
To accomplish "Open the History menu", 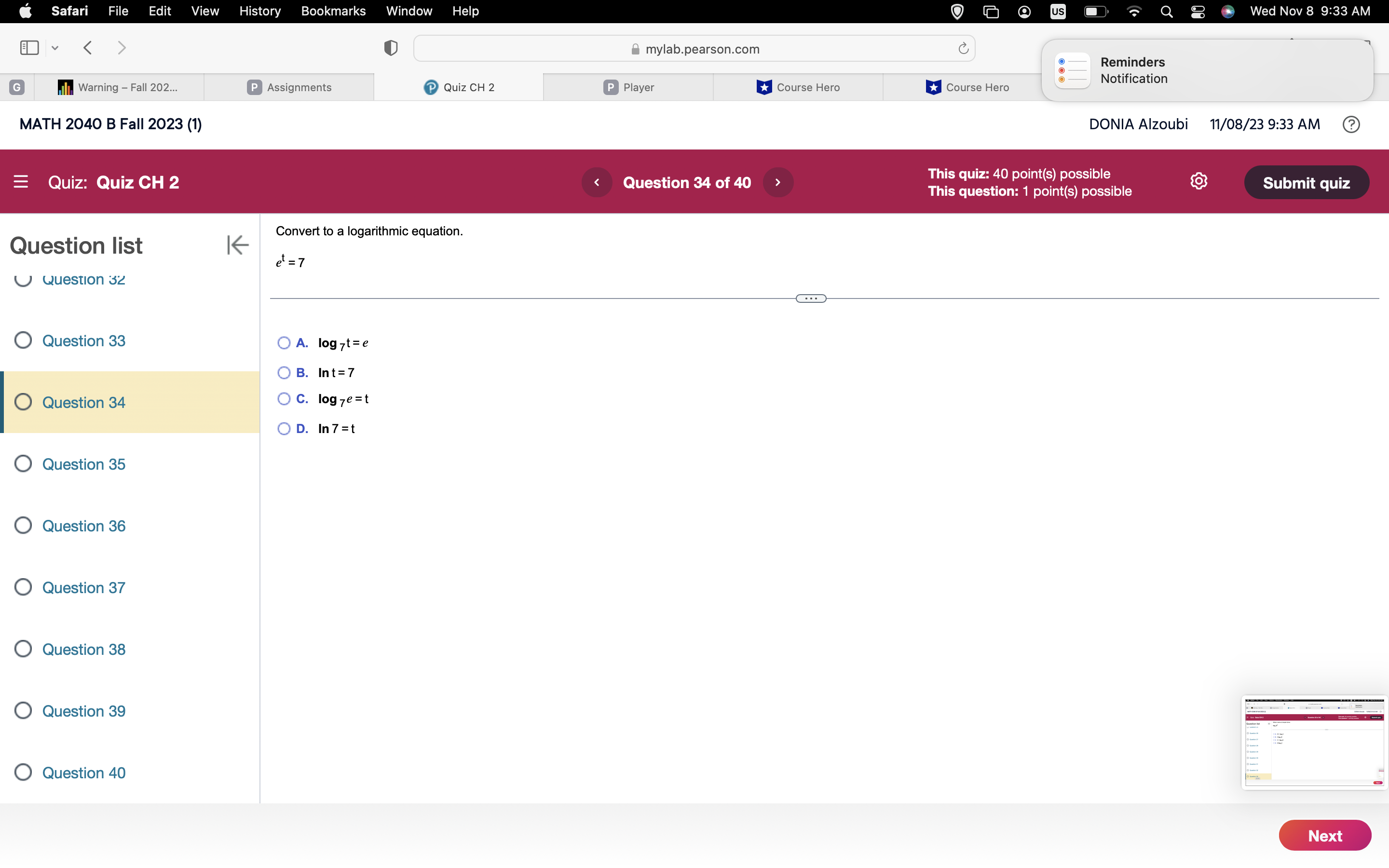I will pos(259,11).
